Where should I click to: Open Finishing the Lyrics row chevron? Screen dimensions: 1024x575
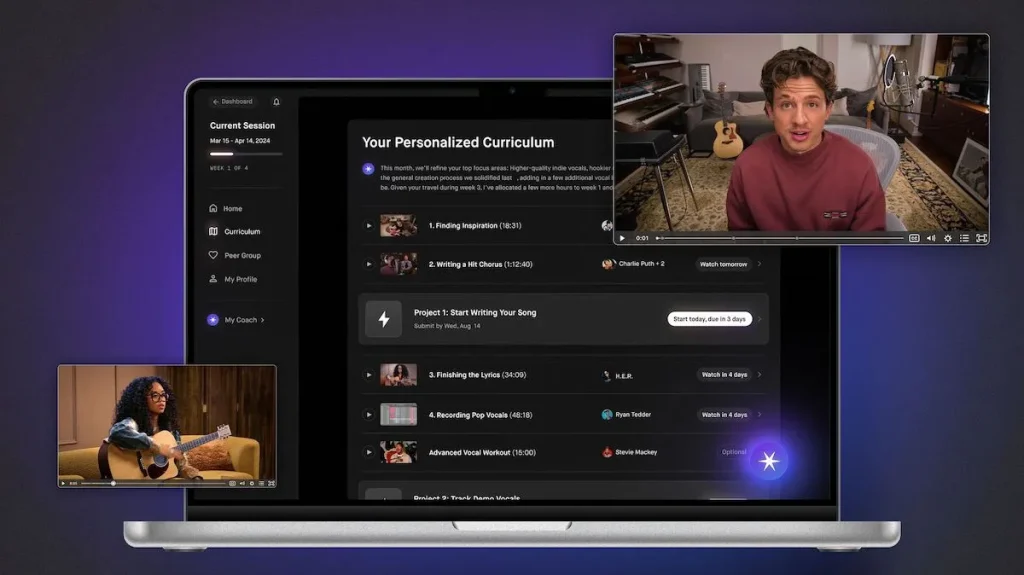point(760,374)
